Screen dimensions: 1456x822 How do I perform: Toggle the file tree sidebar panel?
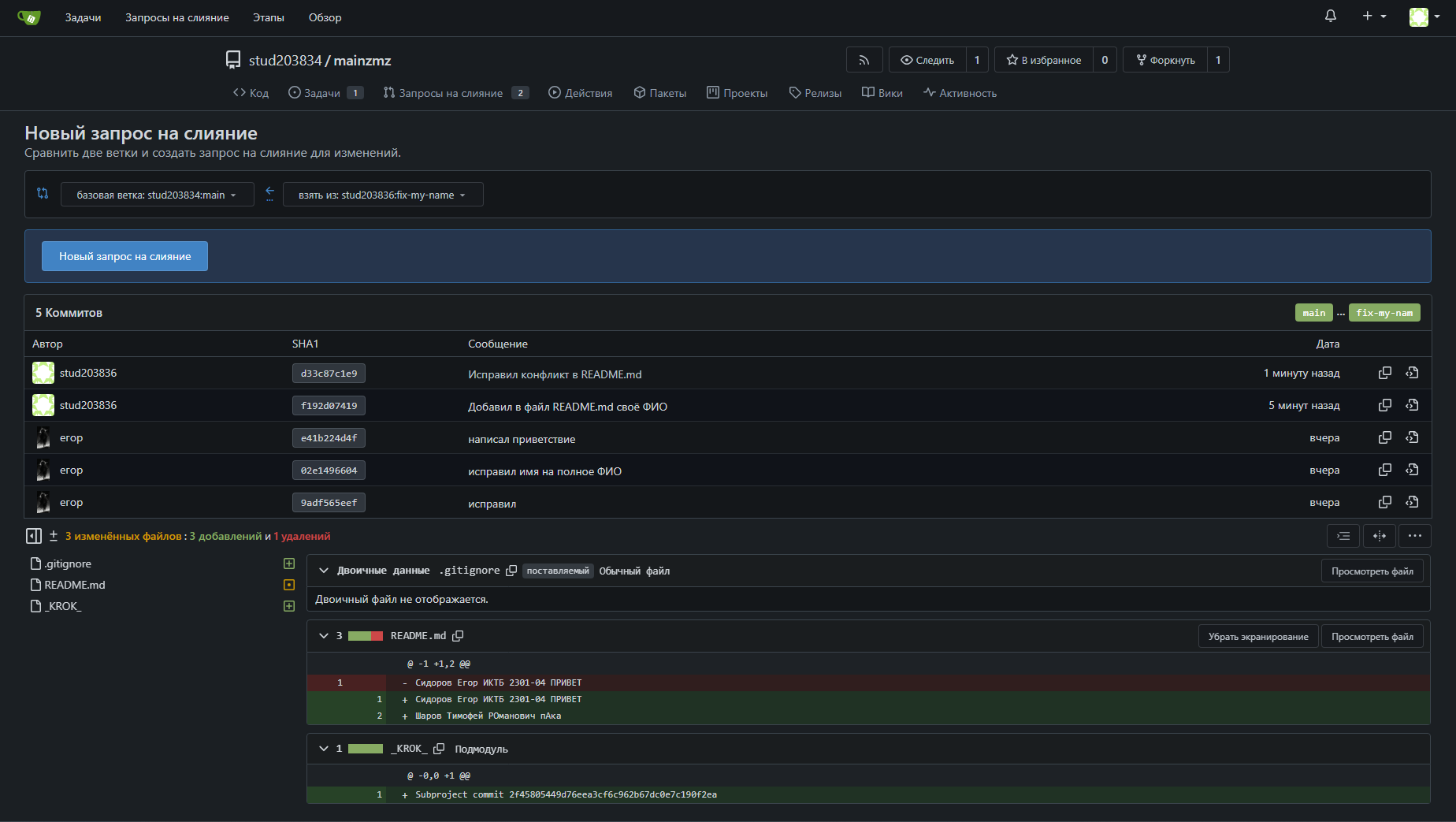[34, 536]
